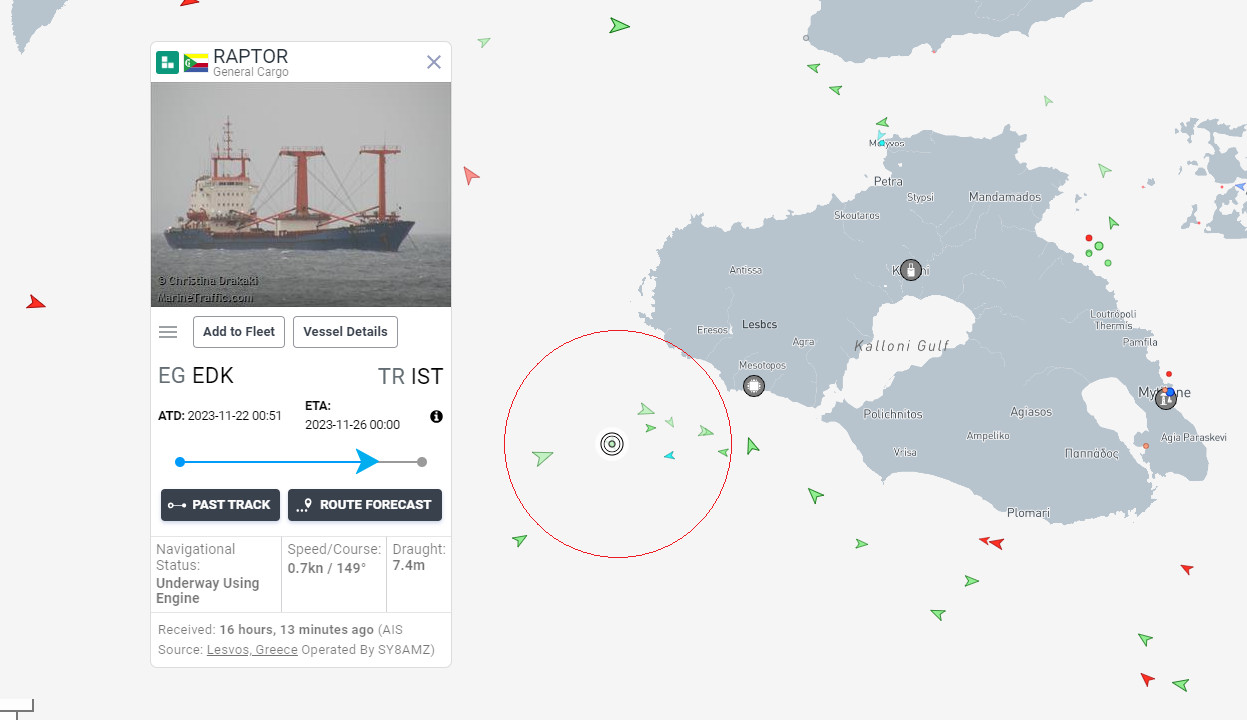Open the Lesvos, Greece AIS source link
Viewport: 1247px width, 720px height.
pyautogui.click(x=252, y=650)
